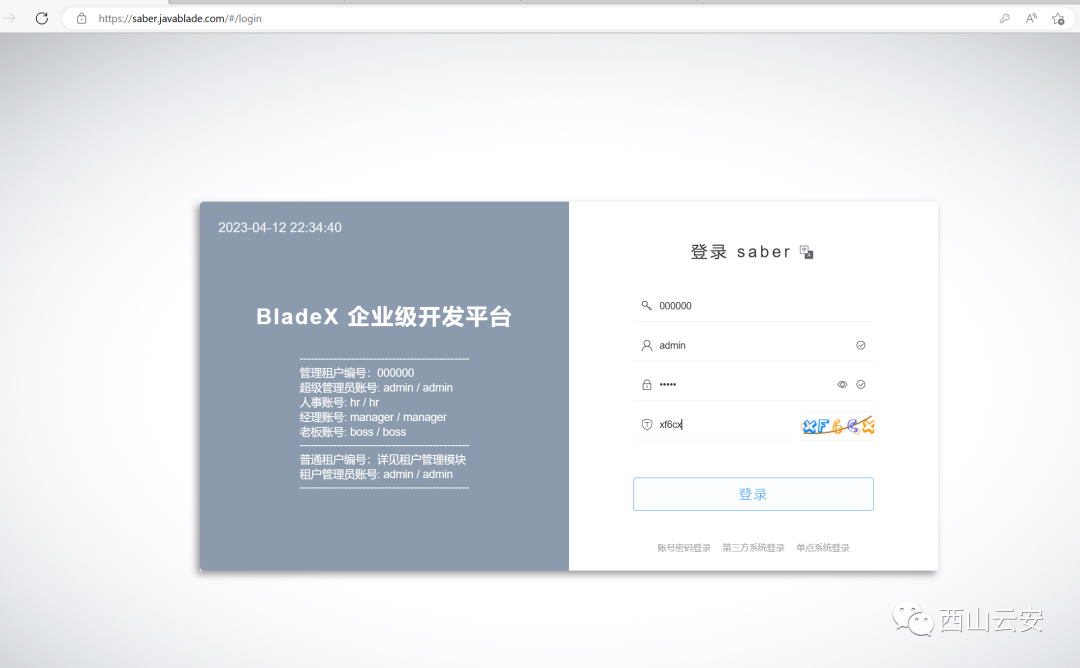
Task: Click the browser address bar URL
Action: [180, 19]
